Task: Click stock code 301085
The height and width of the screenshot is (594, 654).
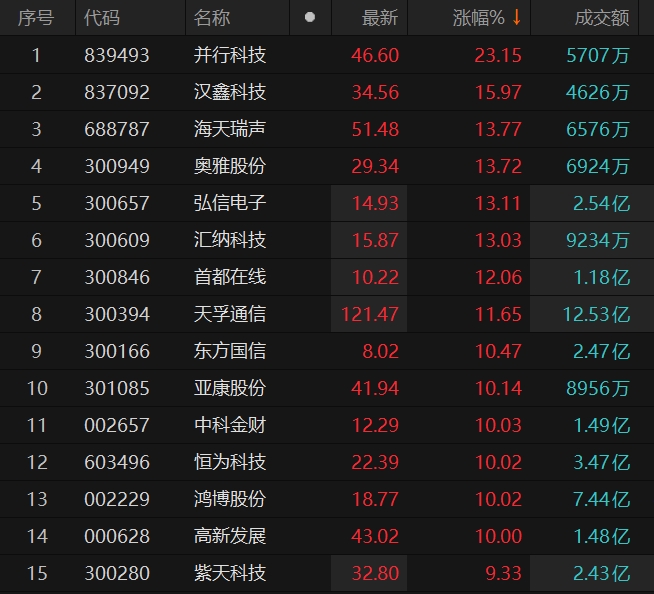Action: pyautogui.click(x=117, y=388)
